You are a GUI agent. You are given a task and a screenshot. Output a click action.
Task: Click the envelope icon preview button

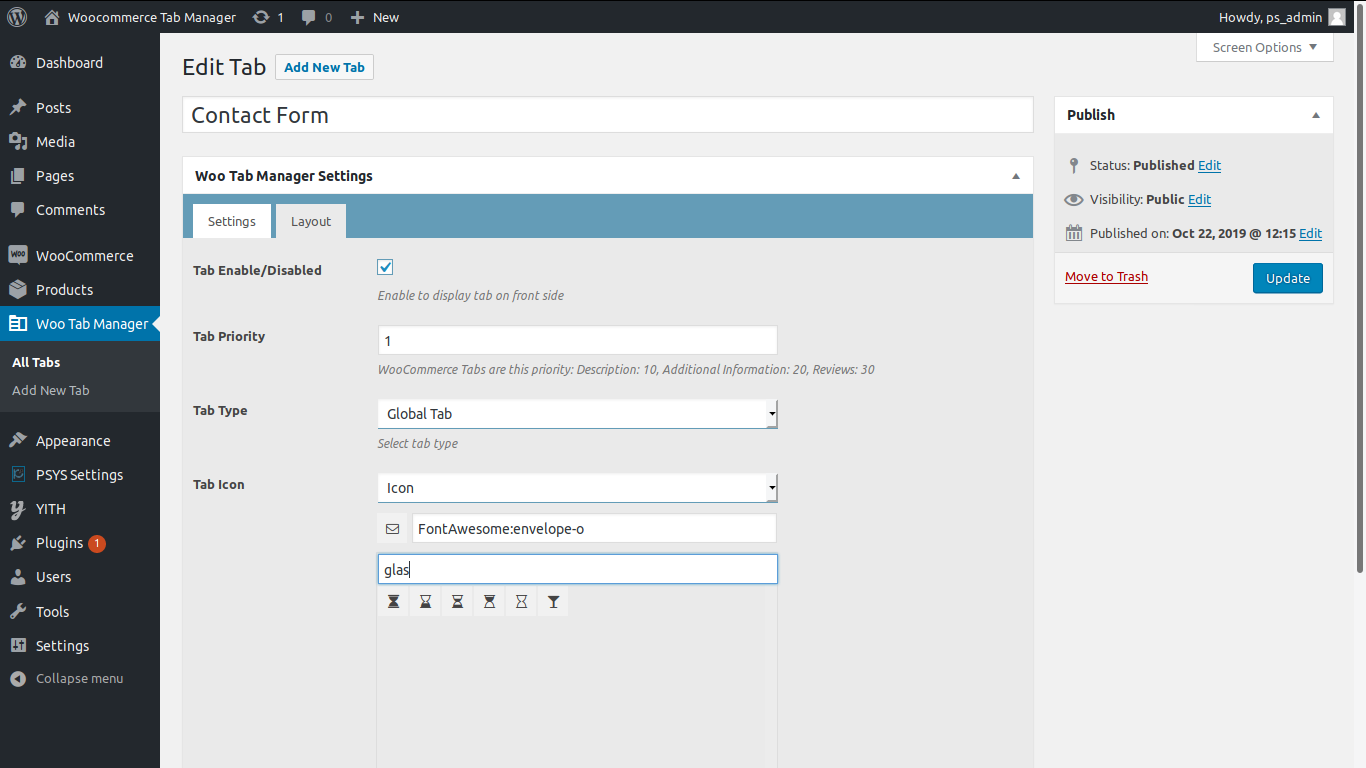point(392,529)
